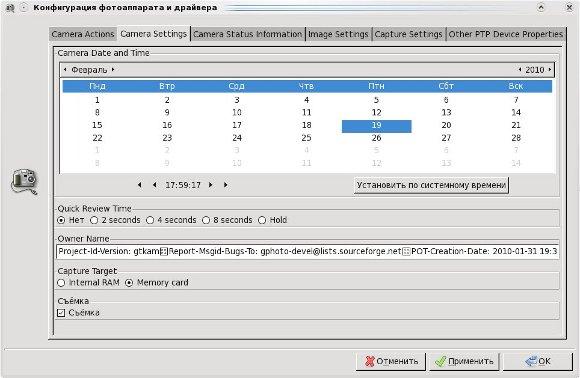Pick day 14 of February in the calendar
This screenshot has width=580, height=378.
point(516,112)
